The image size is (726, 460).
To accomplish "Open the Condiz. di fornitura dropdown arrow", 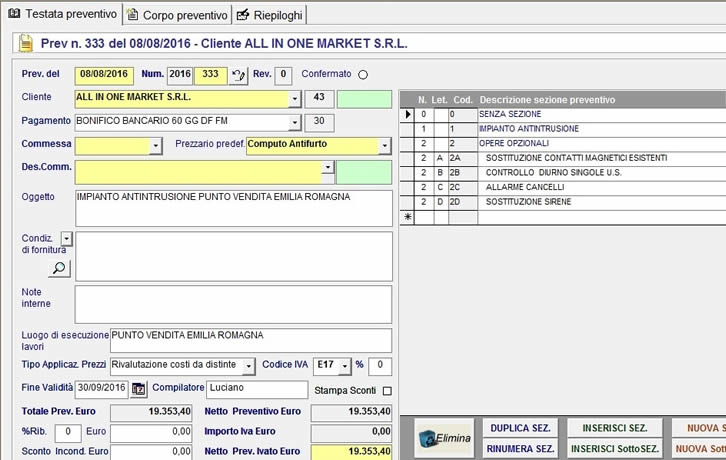I will tap(67, 239).
